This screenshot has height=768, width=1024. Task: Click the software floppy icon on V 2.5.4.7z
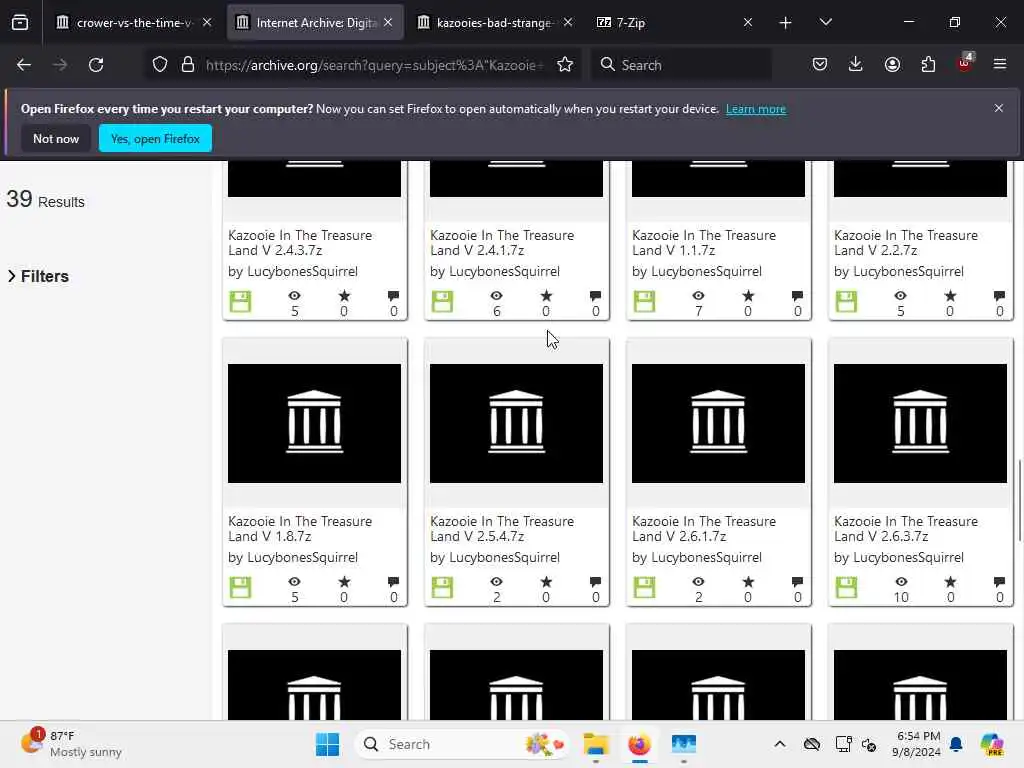pyautogui.click(x=442, y=588)
